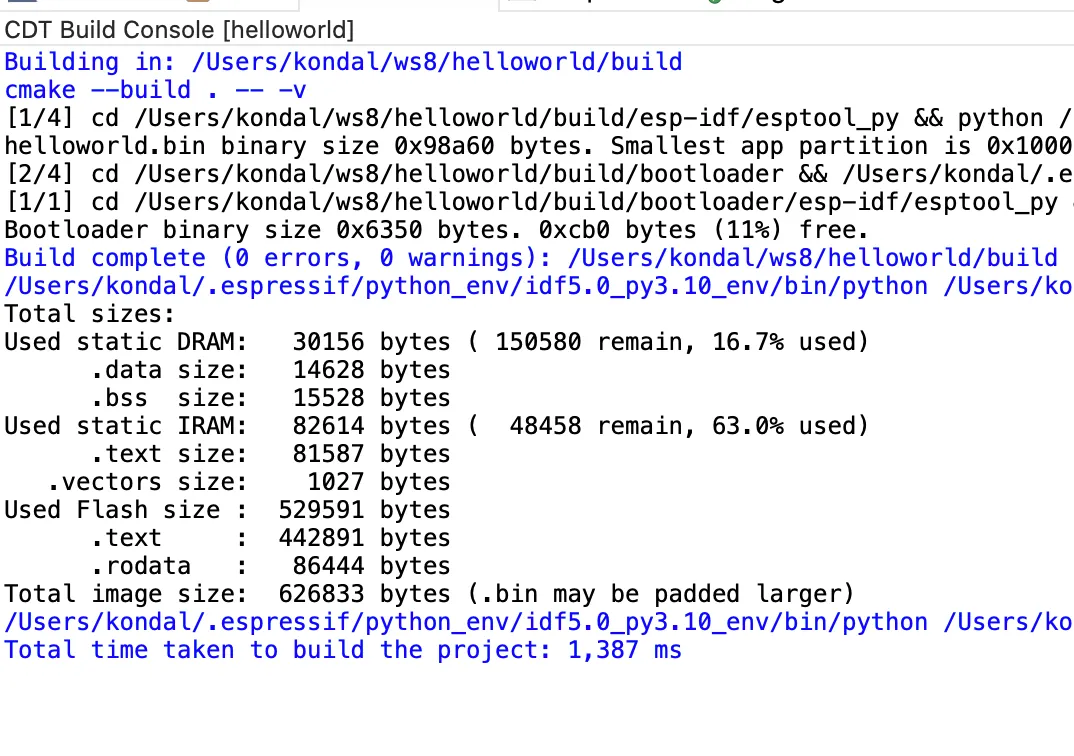
Task: Click the 'Used static DRAM' 30156 bytes line
Action: pyautogui.click(x=436, y=342)
